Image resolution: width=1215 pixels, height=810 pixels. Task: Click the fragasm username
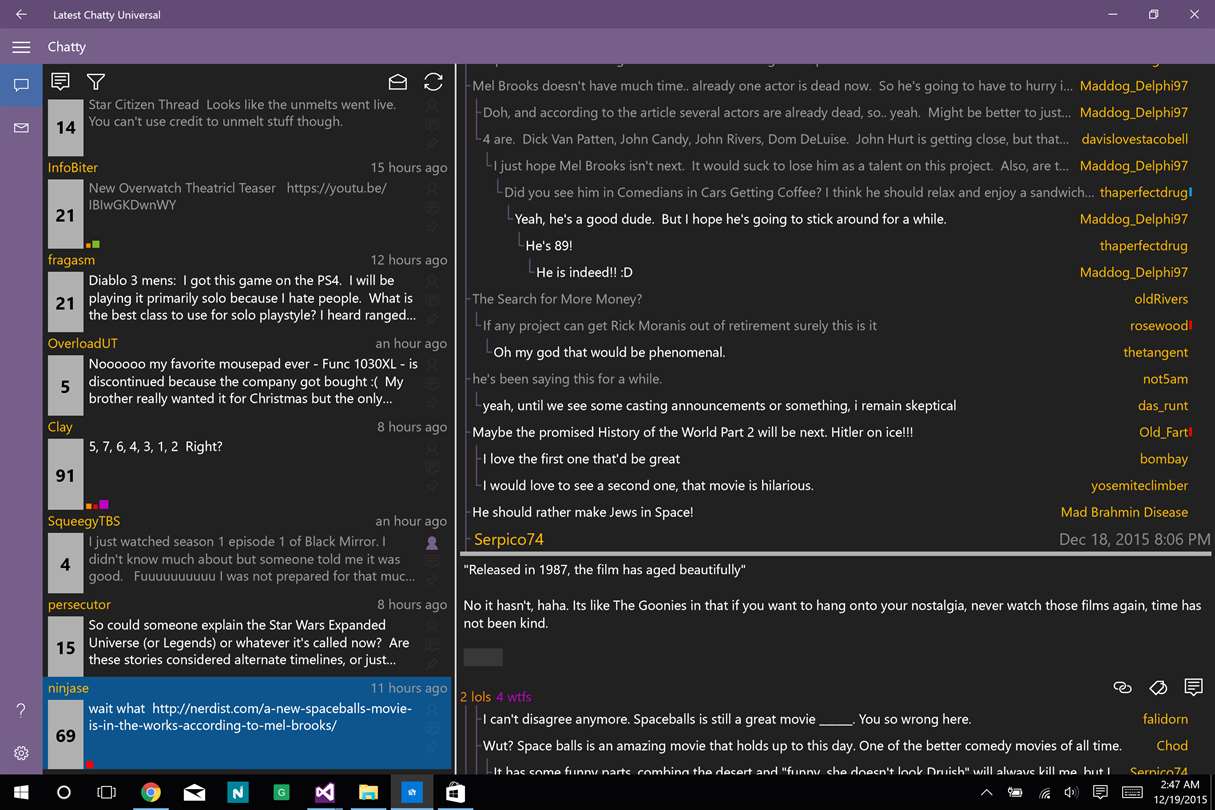click(x=71, y=260)
